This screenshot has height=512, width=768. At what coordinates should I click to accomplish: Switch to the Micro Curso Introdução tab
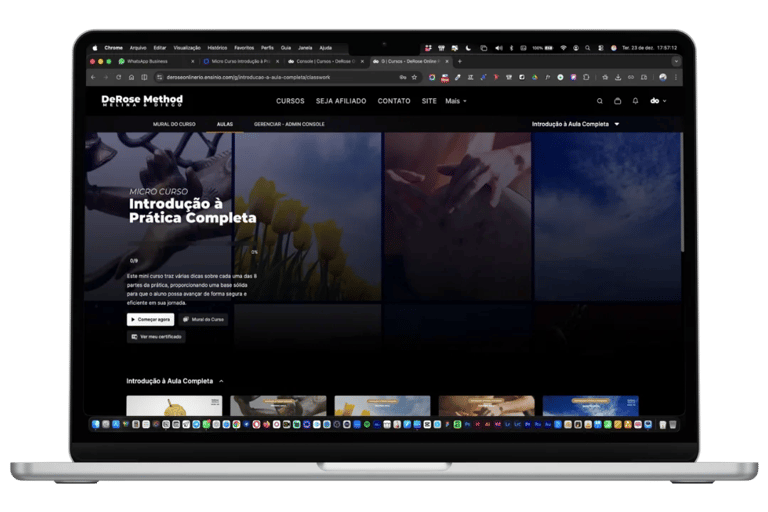[x=238, y=61]
